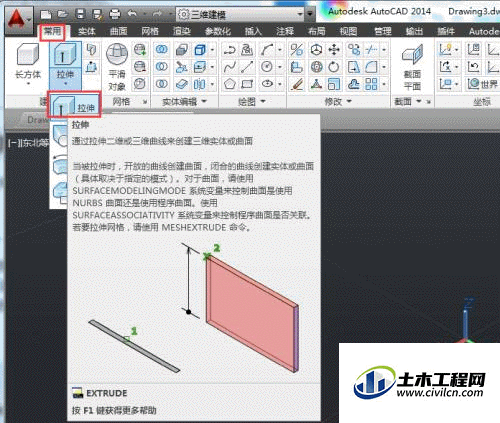Click the Erase icon in 修改
500x423 pixels.
(x=296, y=84)
